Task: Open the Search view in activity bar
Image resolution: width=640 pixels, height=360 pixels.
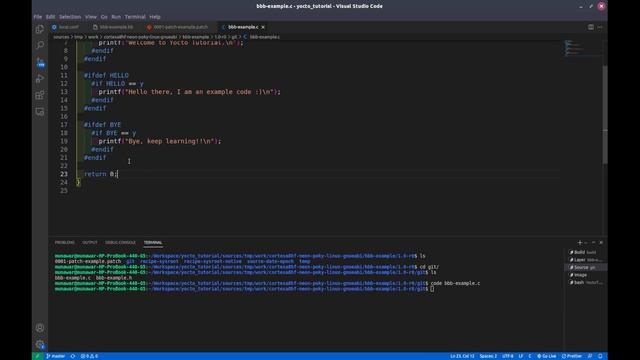Action: click(x=40, y=45)
